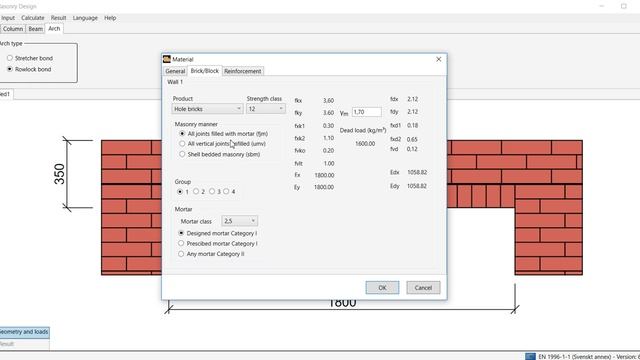This screenshot has width=640, height=360.
Task: Switch to the Beam tab
Action: (x=36, y=29)
